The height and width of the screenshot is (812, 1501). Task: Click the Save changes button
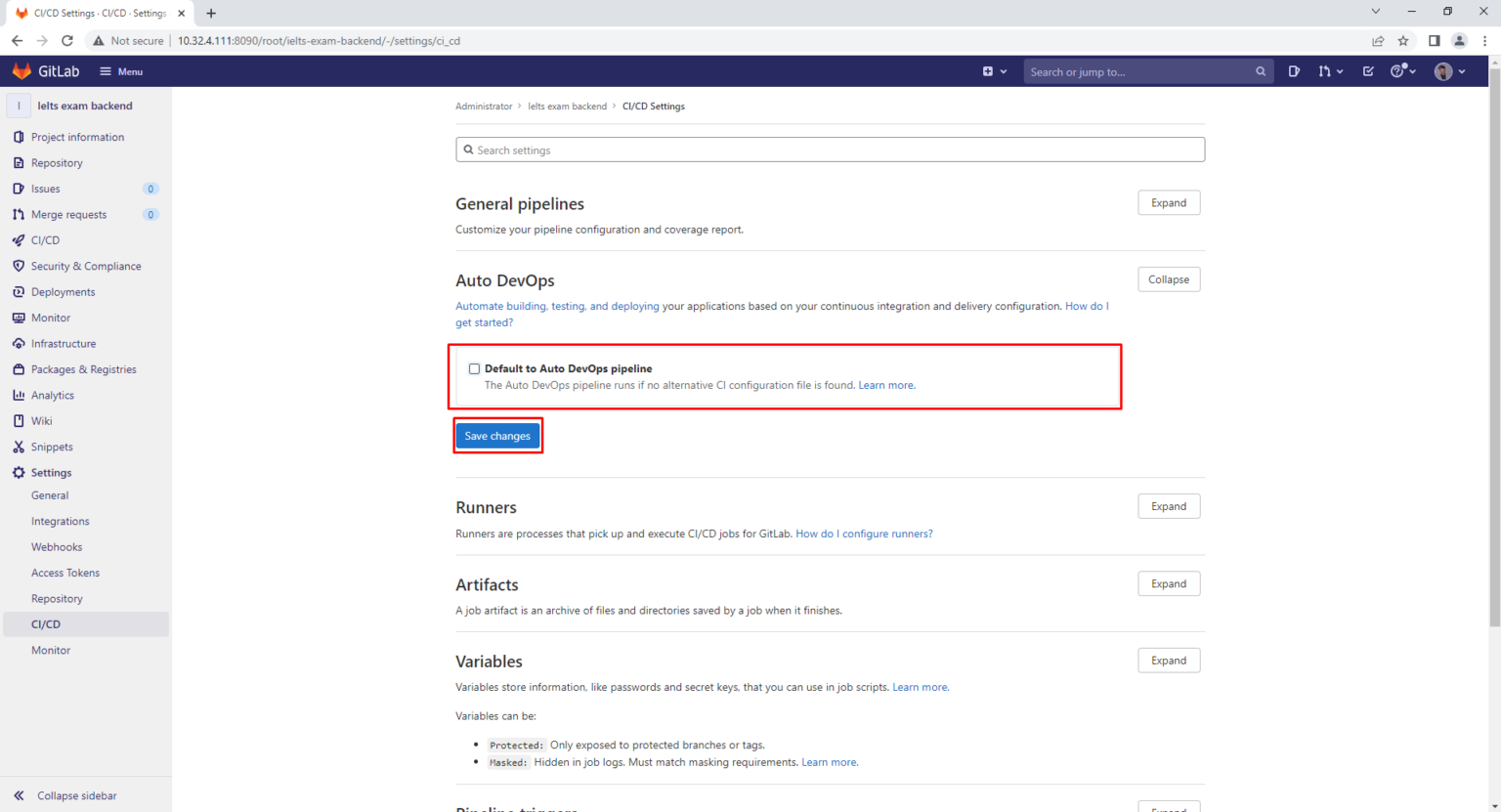point(497,436)
